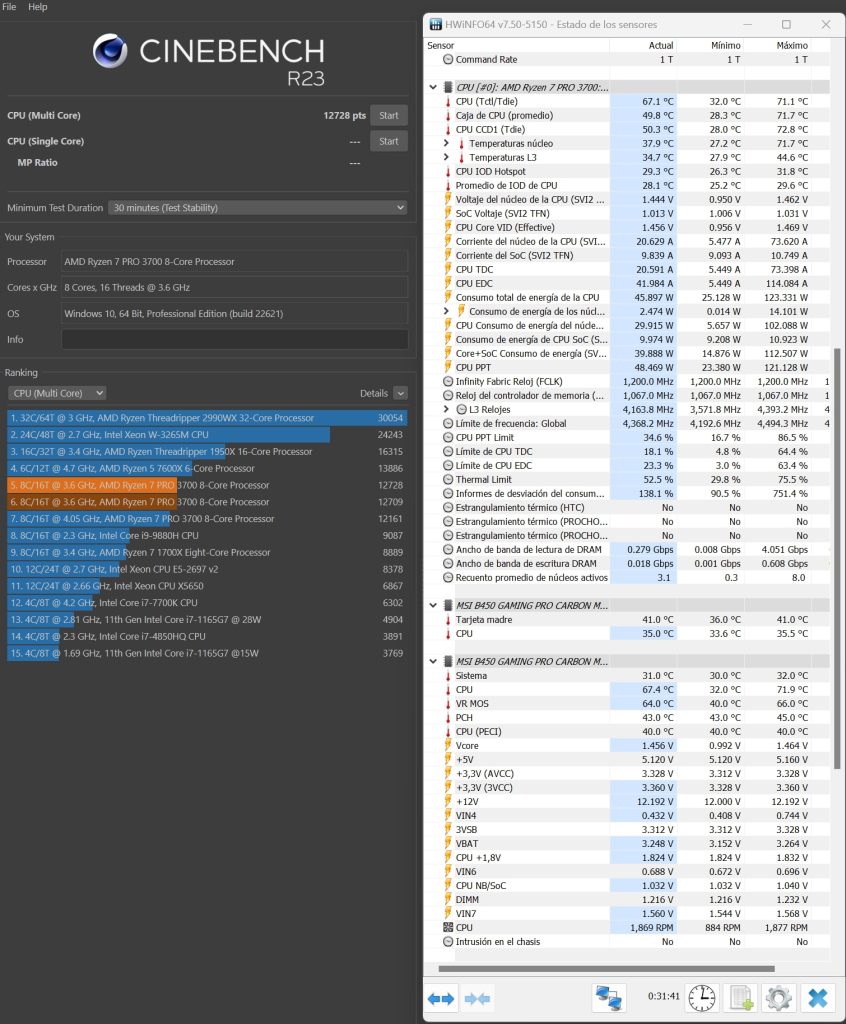Click the lightning icon beside DIMM voltage
Screen dimensions: 846x1024
448,899
